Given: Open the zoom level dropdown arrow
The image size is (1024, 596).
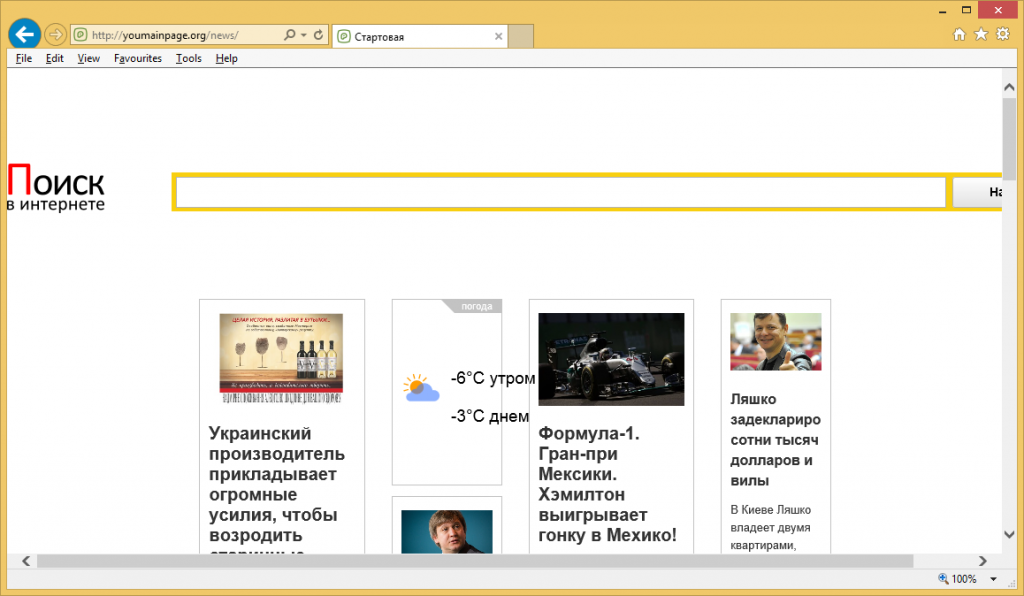Looking at the screenshot, I should tap(993, 579).
